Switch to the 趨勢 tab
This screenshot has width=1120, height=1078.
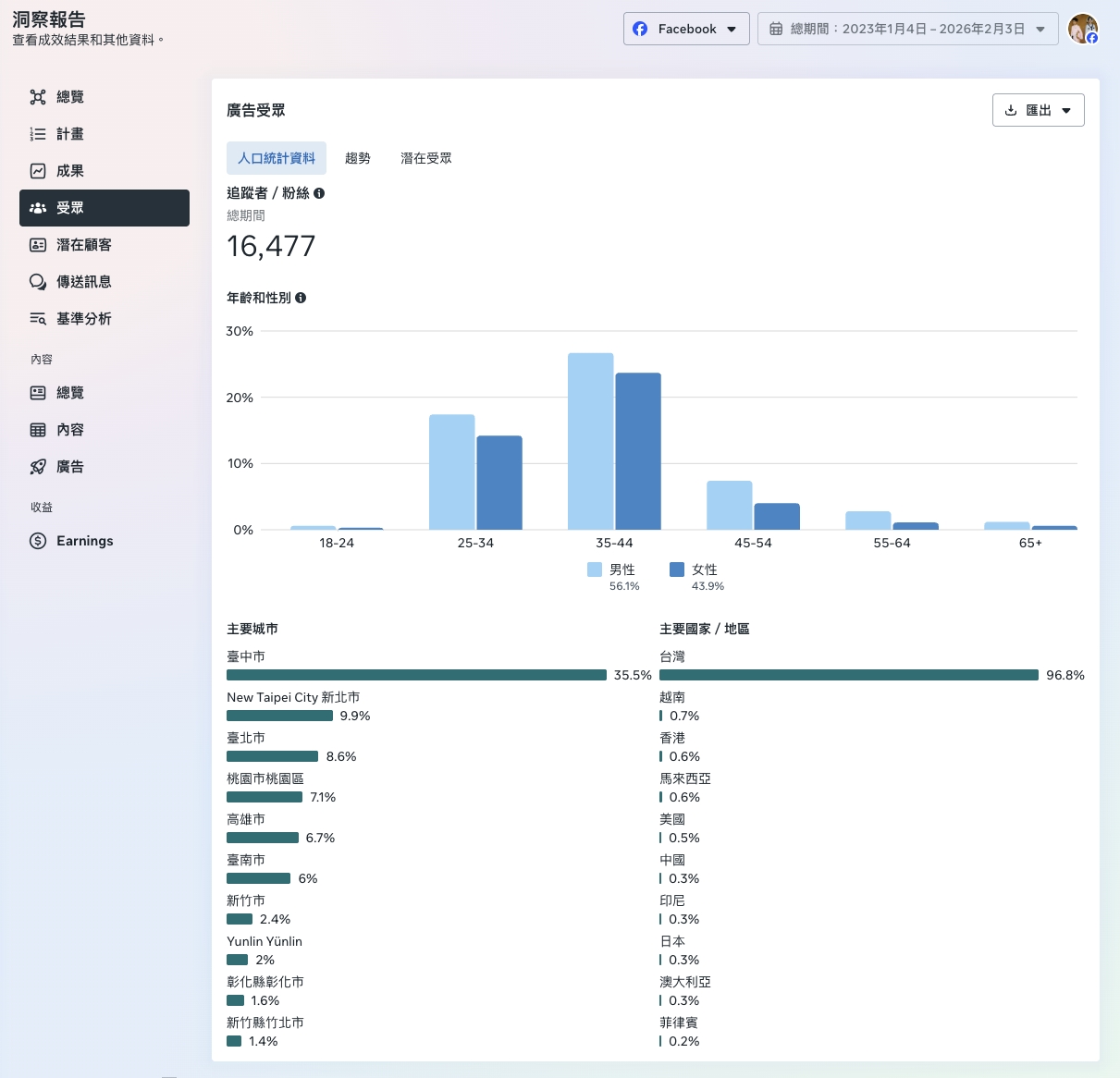tap(358, 158)
